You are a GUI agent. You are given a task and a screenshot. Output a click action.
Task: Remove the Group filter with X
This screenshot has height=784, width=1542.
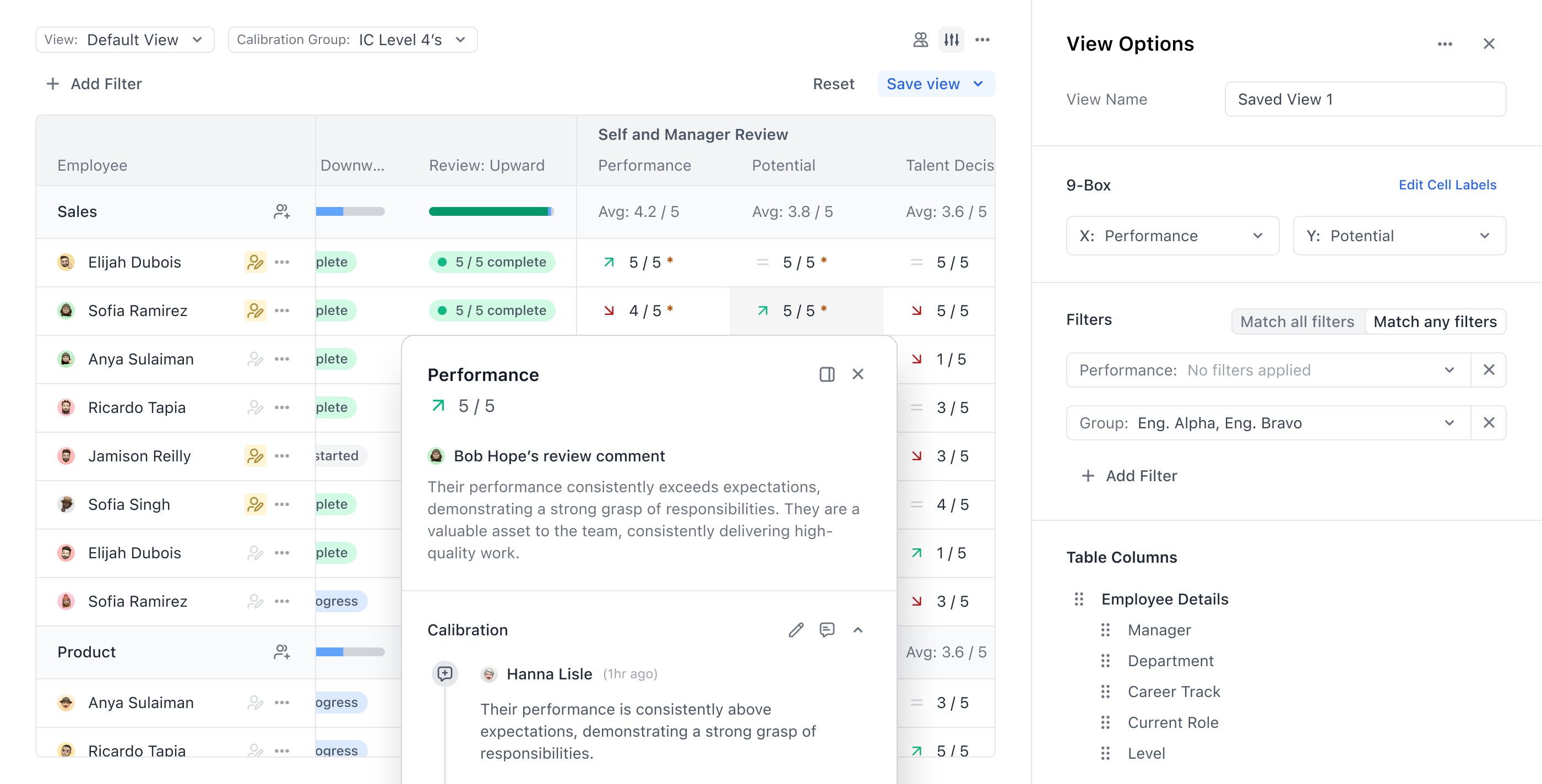pyautogui.click(x=1488, y=423)
